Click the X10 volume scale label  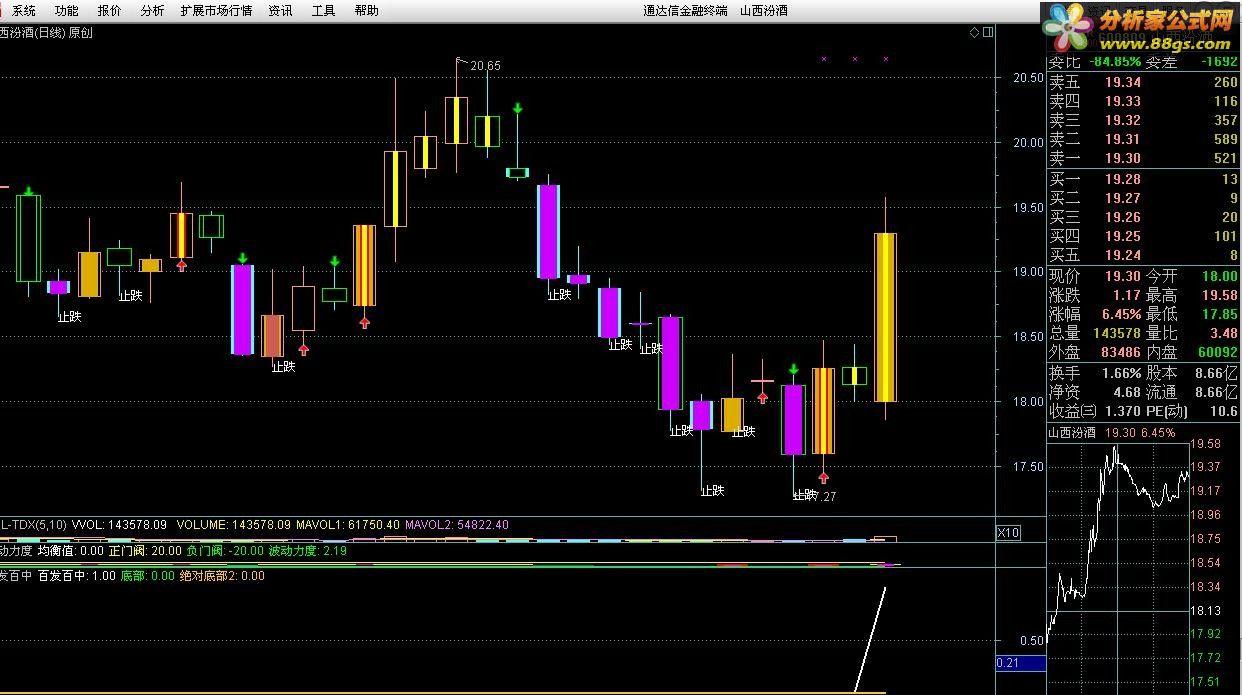tap(1009, 533)
